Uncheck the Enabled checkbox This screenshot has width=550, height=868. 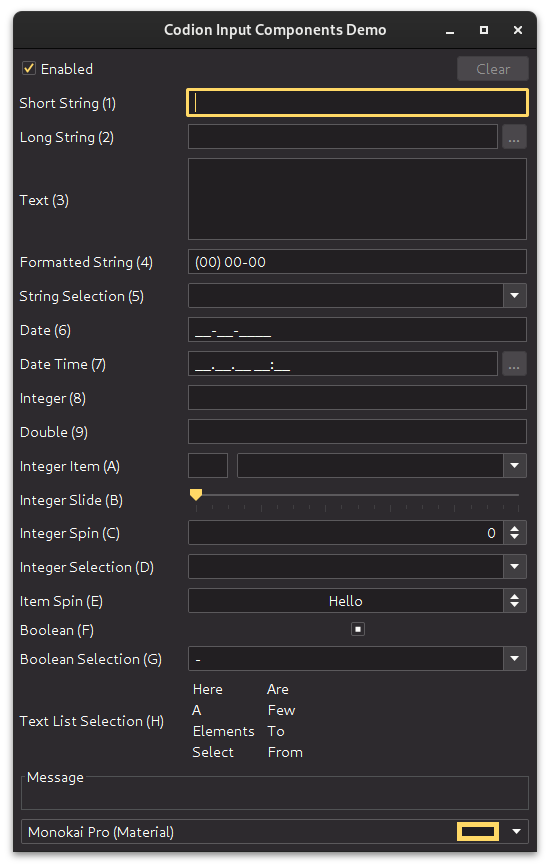pos(29,69)
